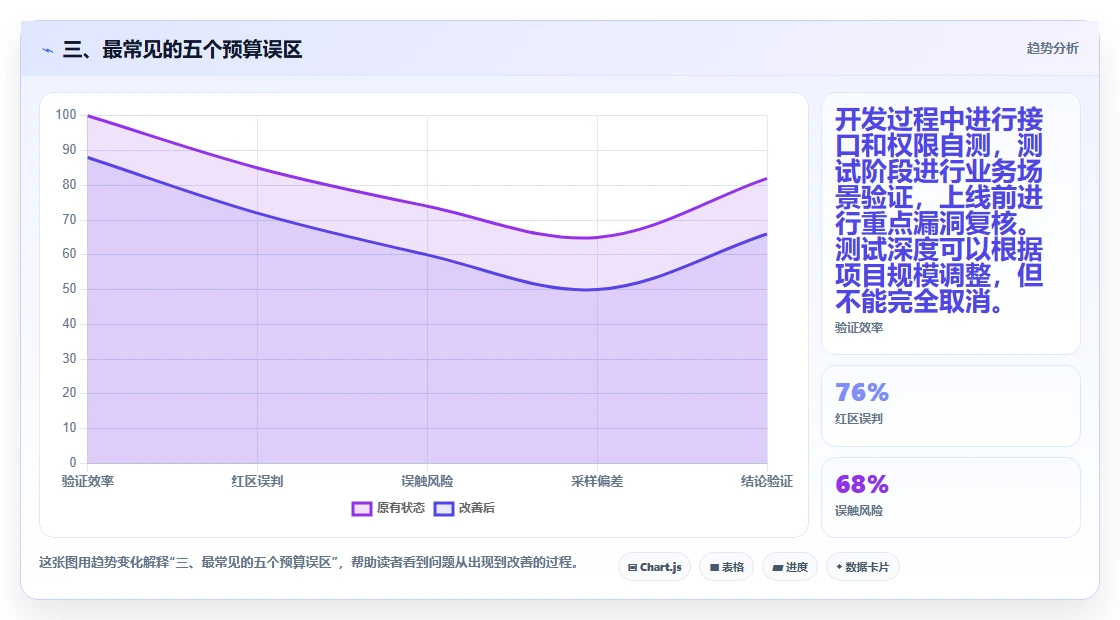Click the lightning icon beside the section title
The width and height of the screenshot is (1120, 620).
pyautogui.click(x=48, y=51)
